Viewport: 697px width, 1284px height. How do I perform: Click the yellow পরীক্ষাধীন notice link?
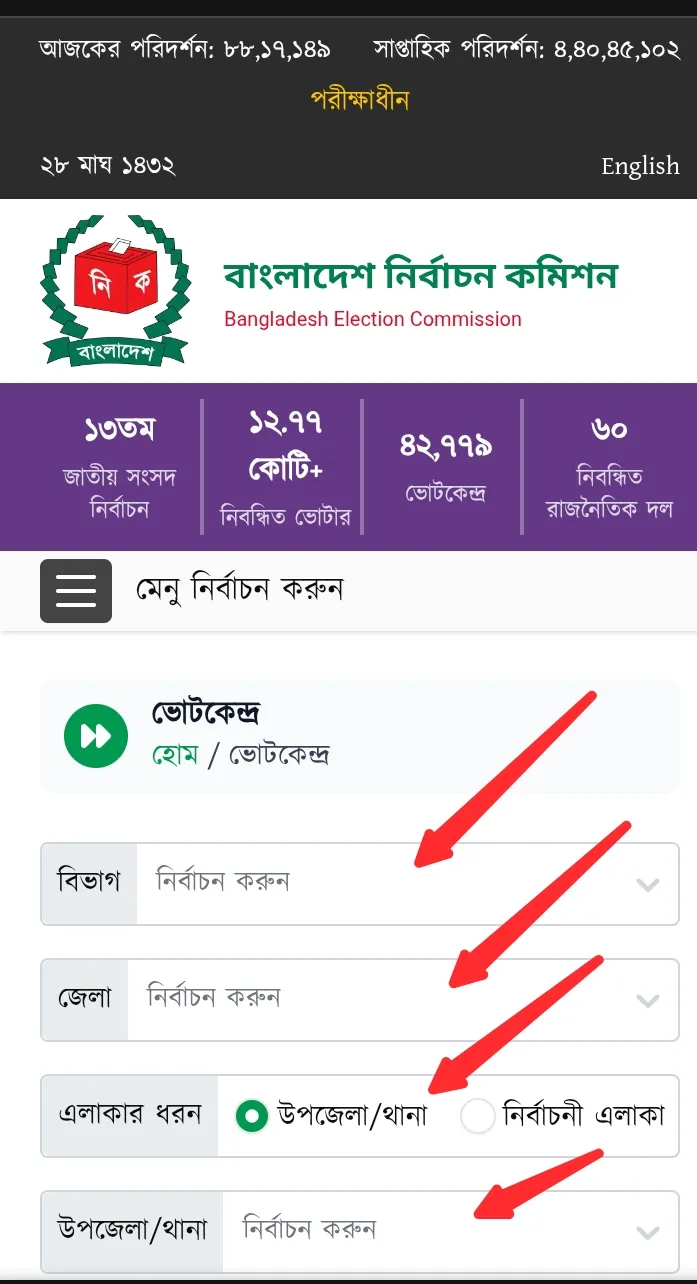(x=358, y=99)
